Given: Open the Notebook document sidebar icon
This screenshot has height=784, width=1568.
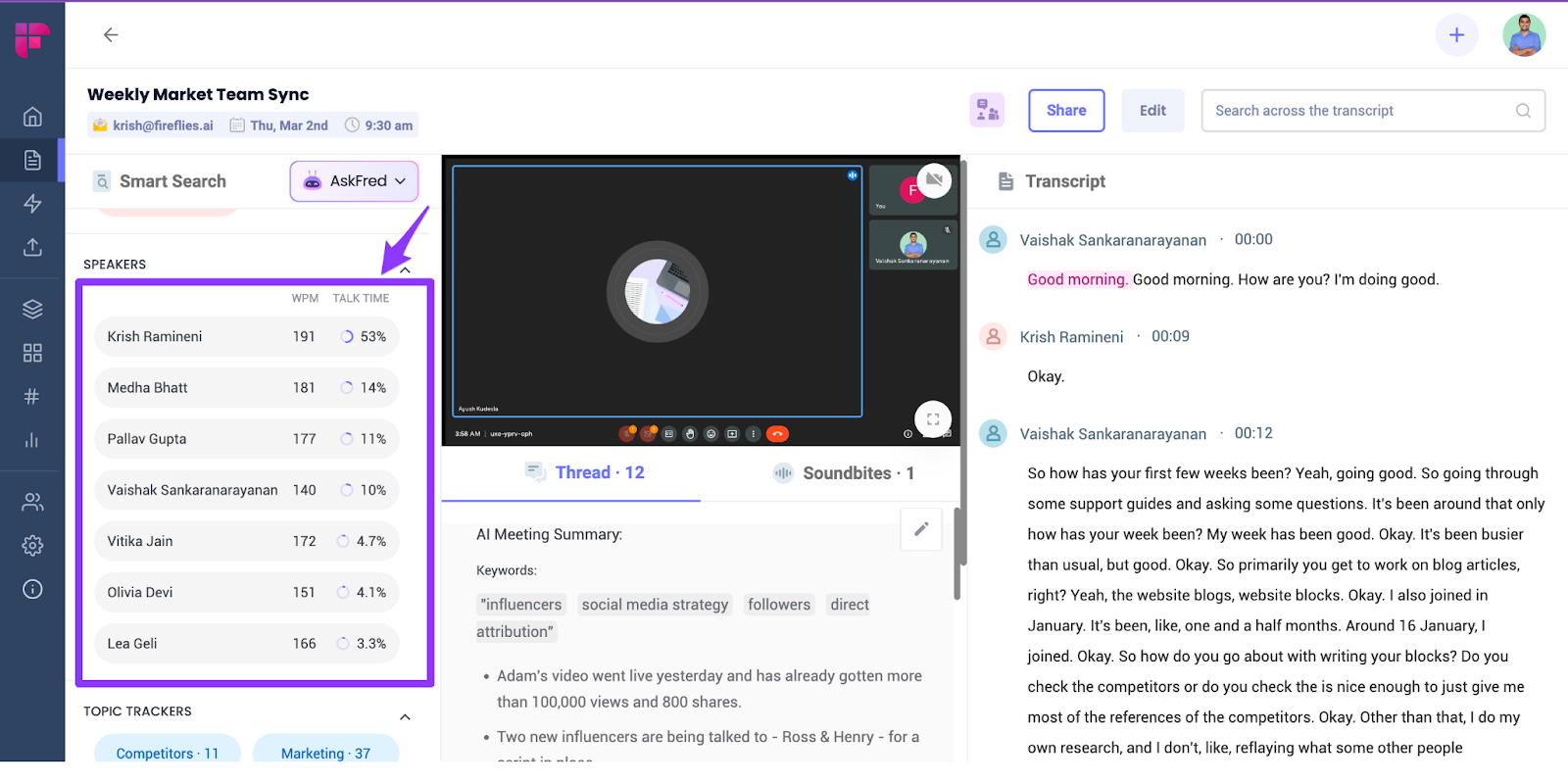Looking at the screenshot, I should pyautogui.click(x=32, y=160).
